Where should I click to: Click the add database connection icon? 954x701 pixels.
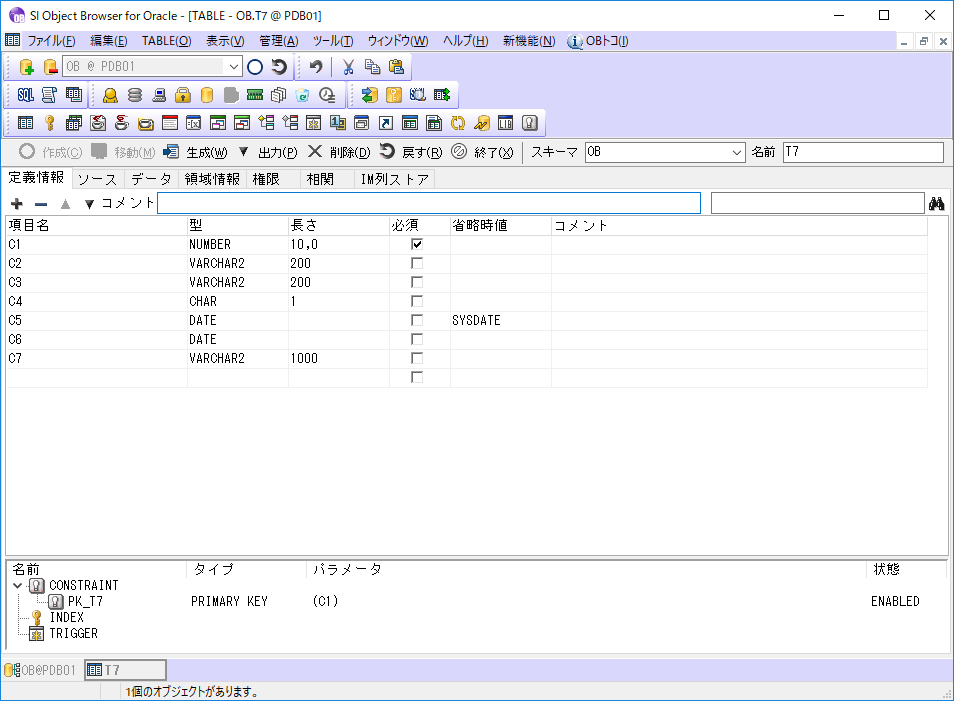27,67
